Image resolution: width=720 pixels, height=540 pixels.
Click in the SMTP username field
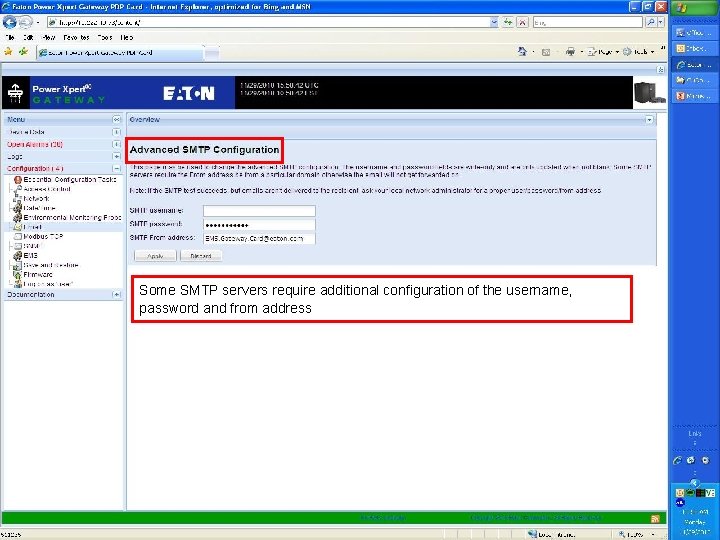point(259,211)
